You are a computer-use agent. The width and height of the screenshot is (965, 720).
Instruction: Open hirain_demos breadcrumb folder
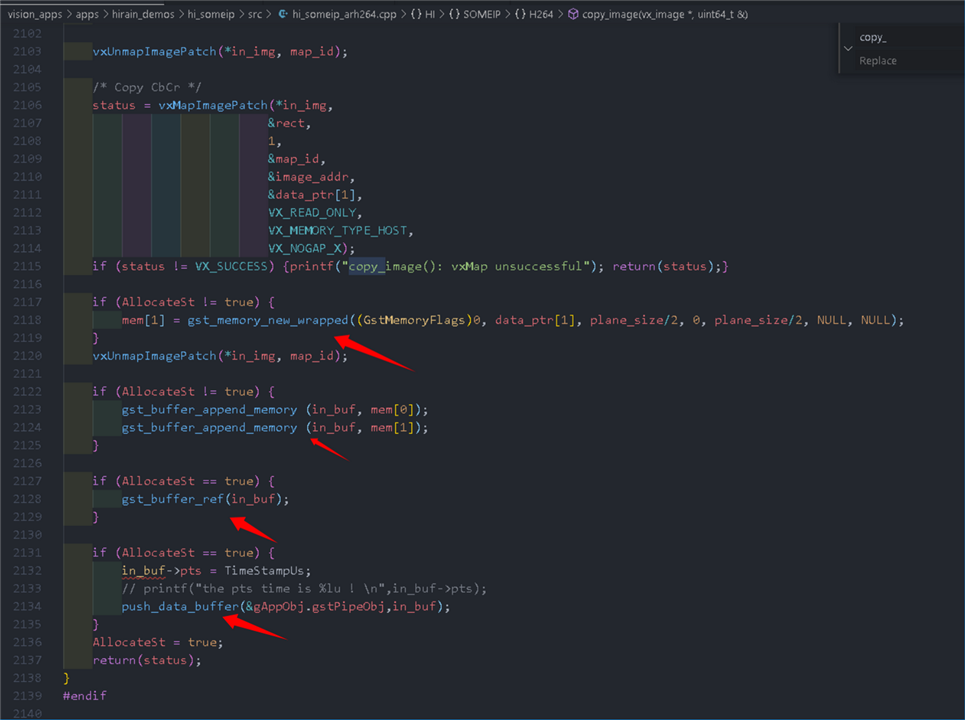pyautogui.click(x=143, y=14)
